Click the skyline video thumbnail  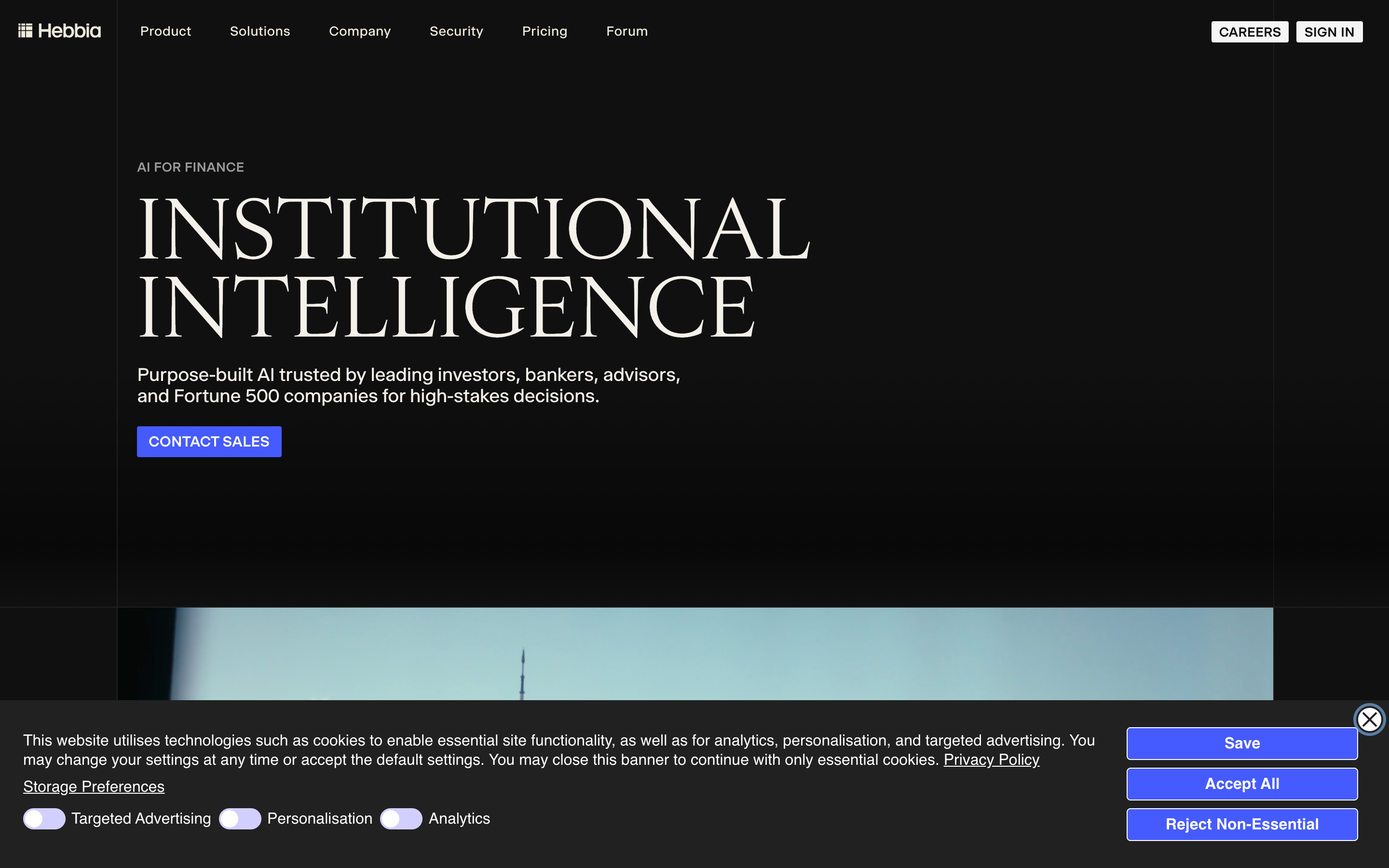[695, 654]
